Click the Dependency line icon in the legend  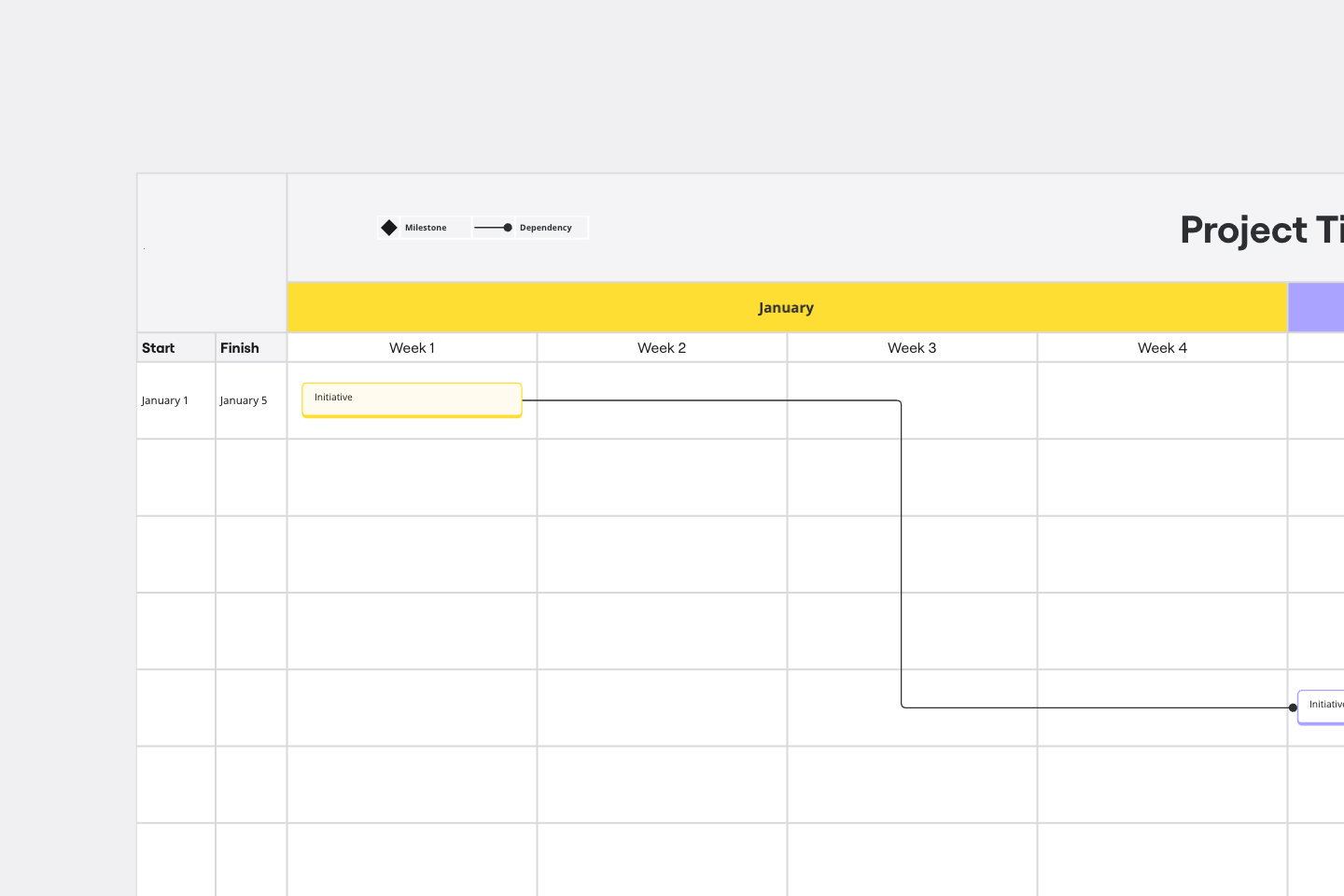coord(493,227)
